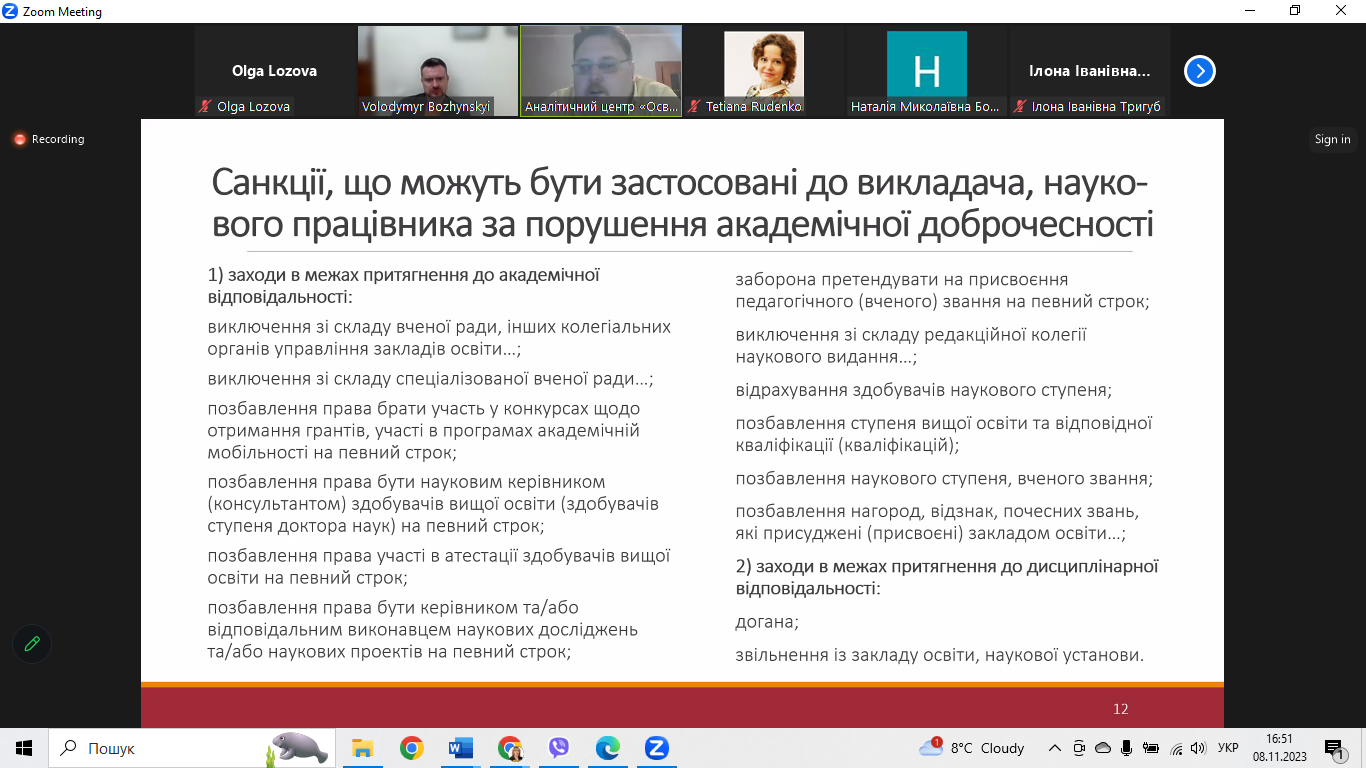Click the red Recording indicator
Screen dimensions: 1366x768
tap(49, 139)
